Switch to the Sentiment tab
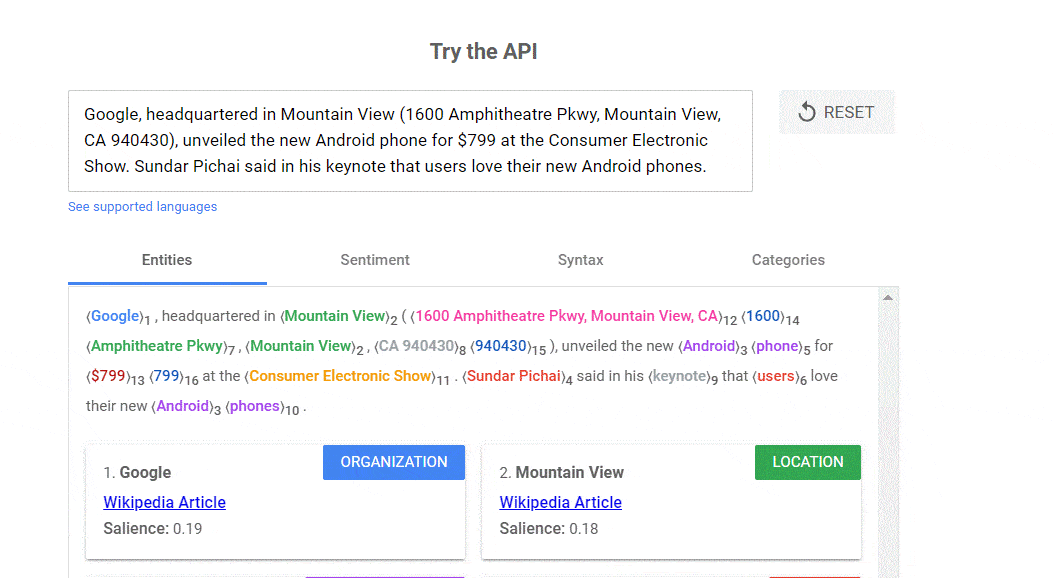 [x=374, y=260]
